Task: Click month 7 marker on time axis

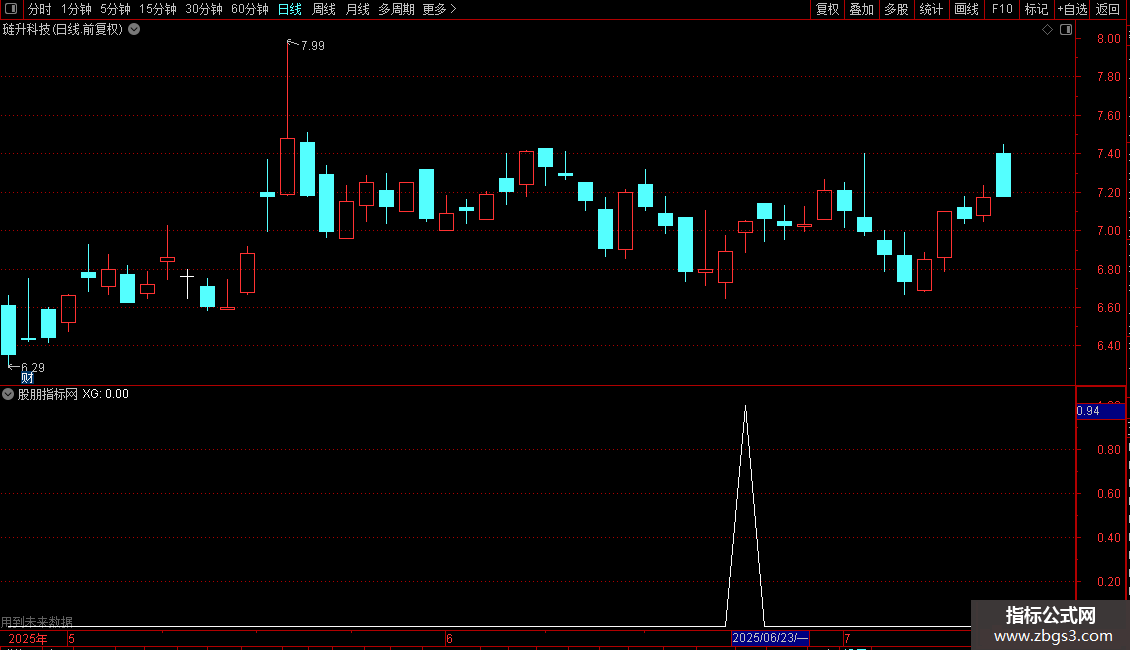Action: point(847,639)
